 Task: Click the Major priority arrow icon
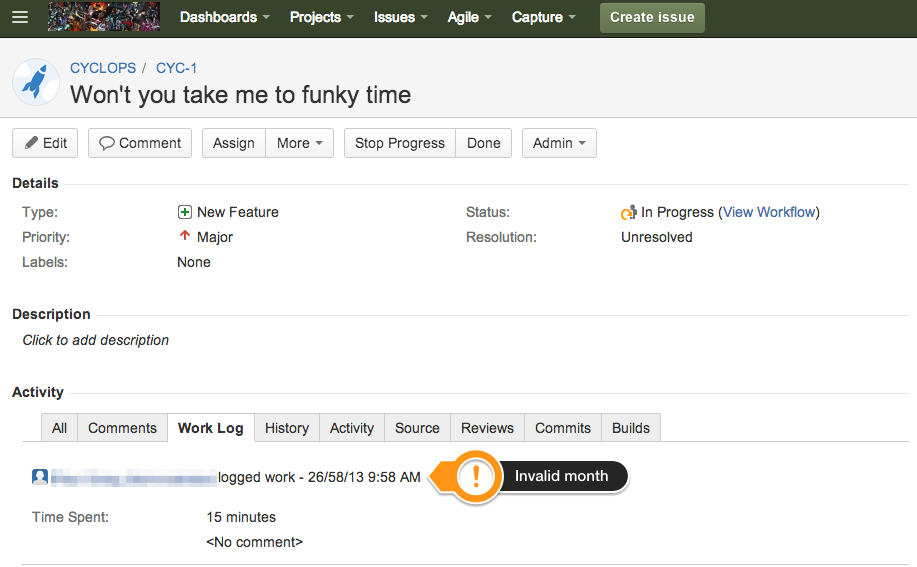(185, 236)
